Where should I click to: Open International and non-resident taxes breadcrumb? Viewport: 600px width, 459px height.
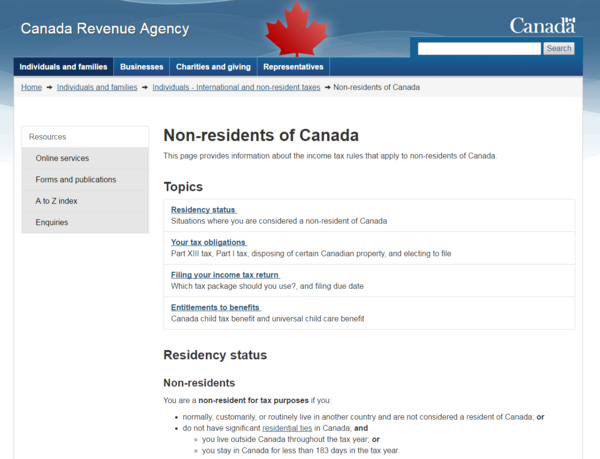236,87
